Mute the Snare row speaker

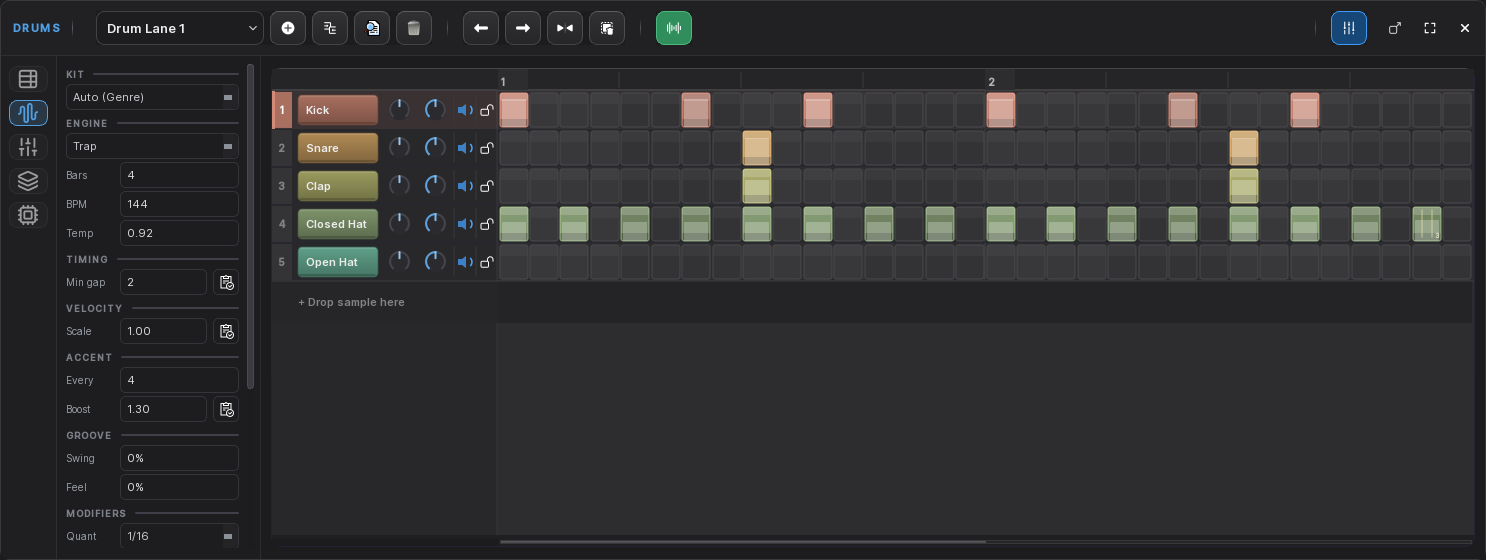(465, 148)
